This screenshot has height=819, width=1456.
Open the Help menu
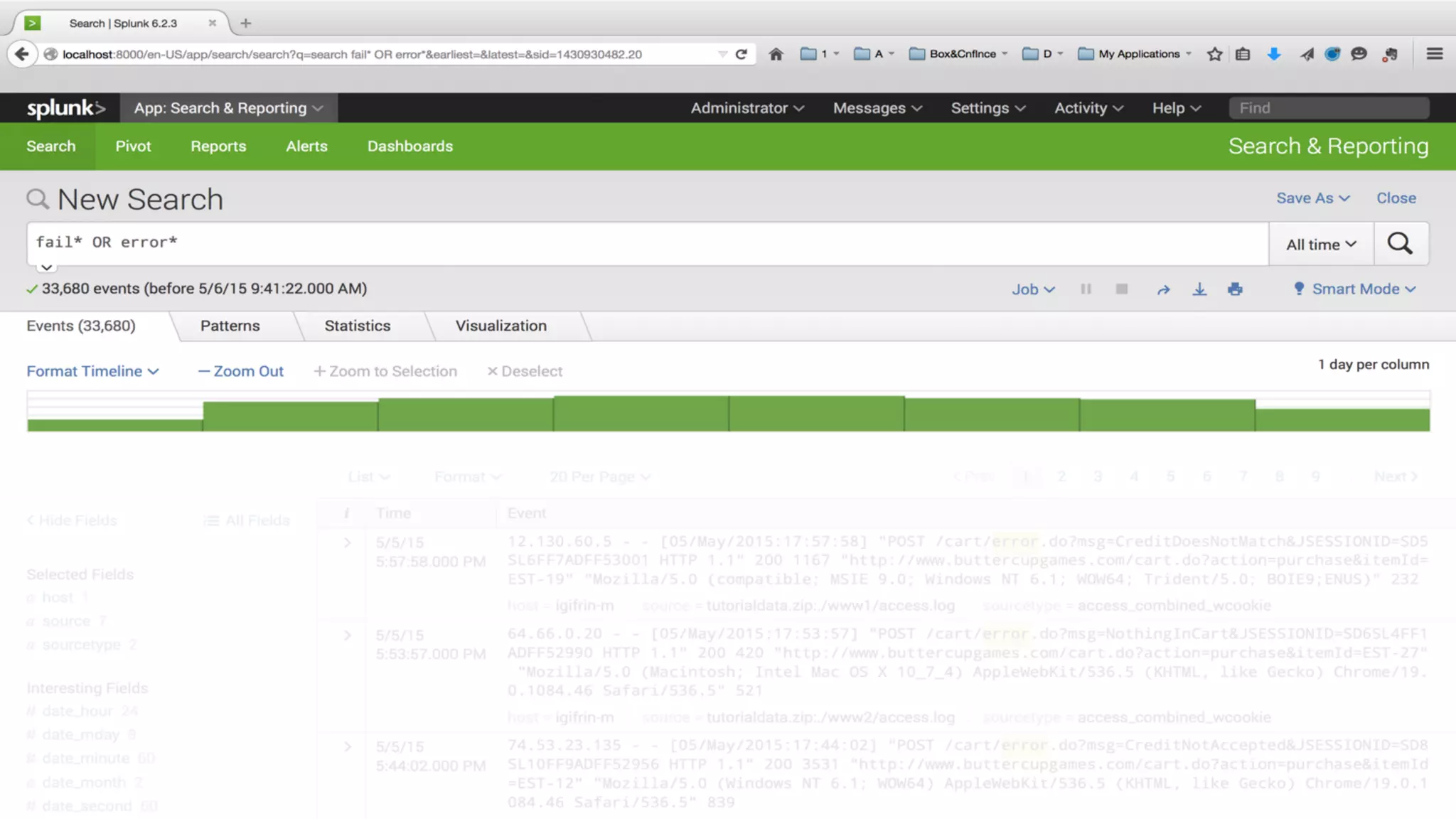(1176, 108)
